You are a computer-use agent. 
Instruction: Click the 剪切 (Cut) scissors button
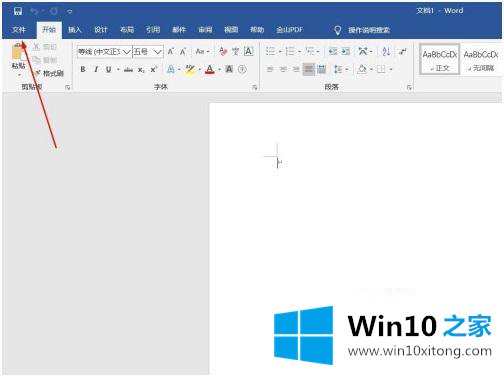click(45, 47)
